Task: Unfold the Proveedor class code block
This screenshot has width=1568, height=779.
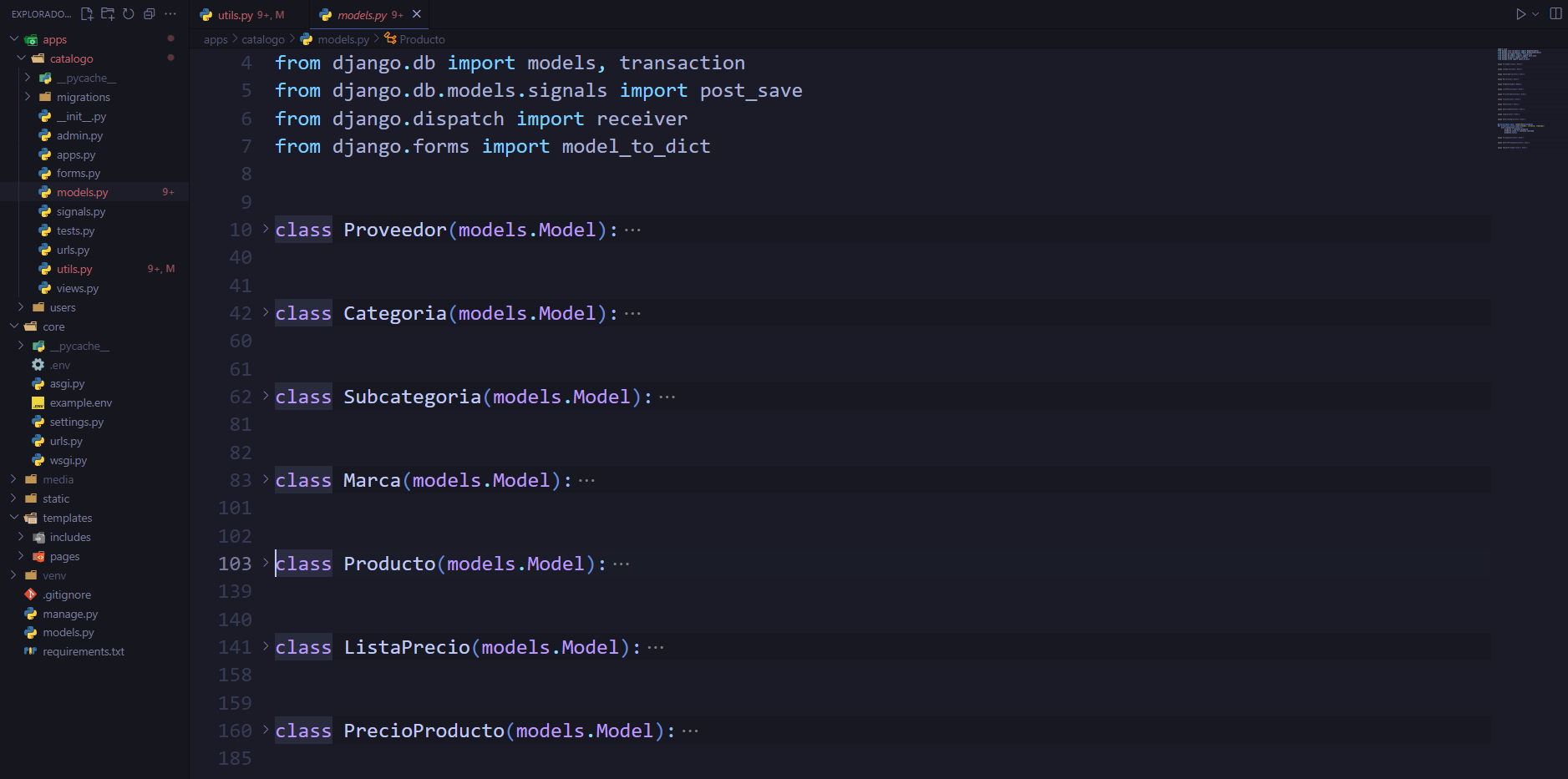Action: [266, 229]
